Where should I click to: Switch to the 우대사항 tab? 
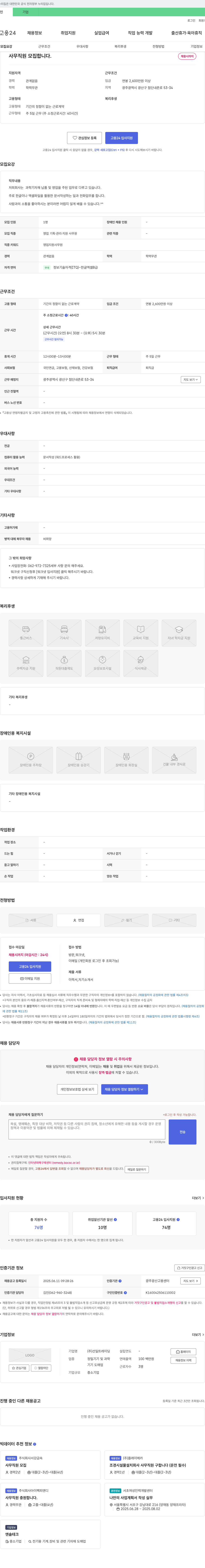pos(82,46)
